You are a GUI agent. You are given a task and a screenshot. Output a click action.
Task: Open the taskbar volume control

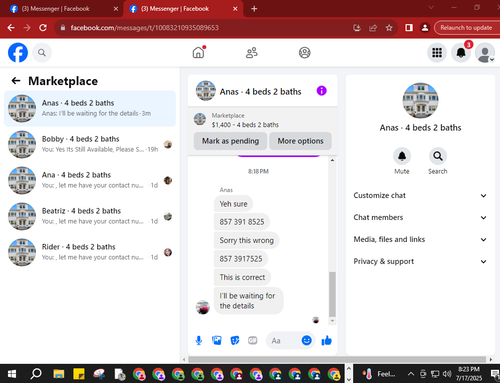point(447,374)
